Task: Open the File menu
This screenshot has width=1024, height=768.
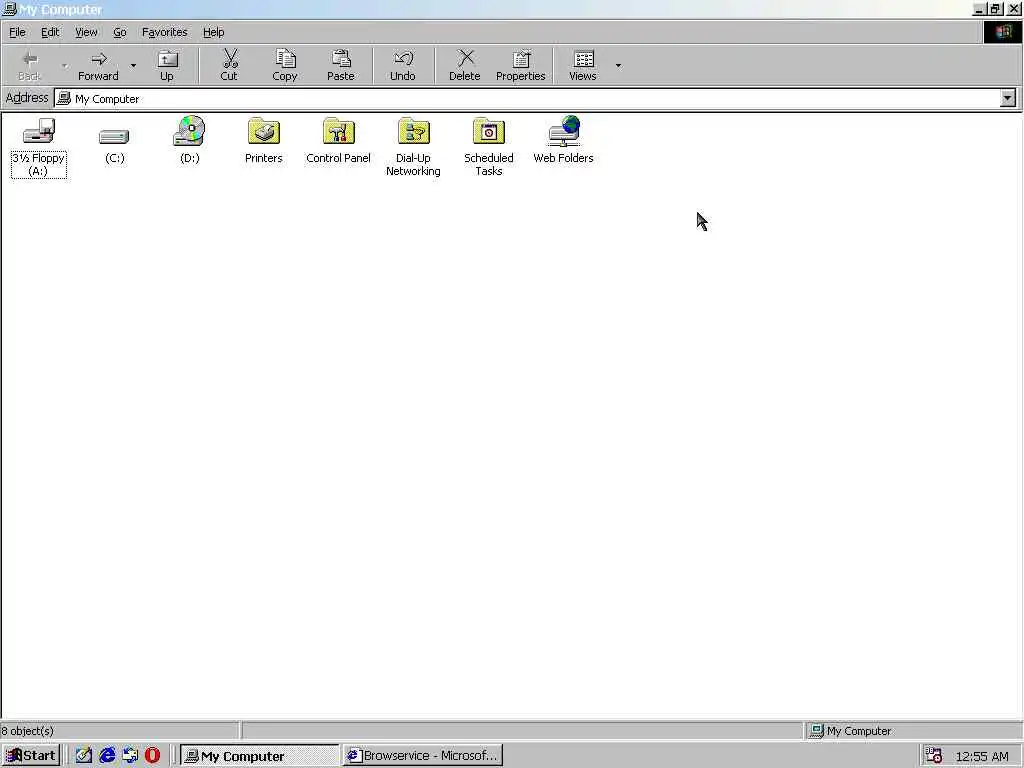Action: pos(17,32)
